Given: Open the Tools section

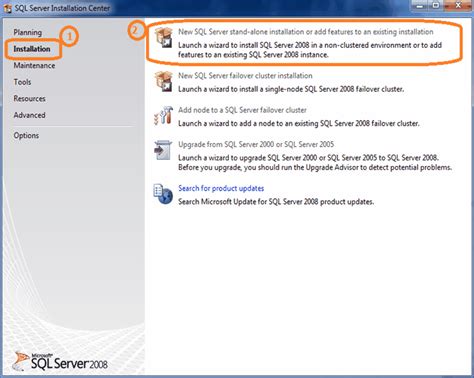Looking at the screenshot, I should pos(22,82).
